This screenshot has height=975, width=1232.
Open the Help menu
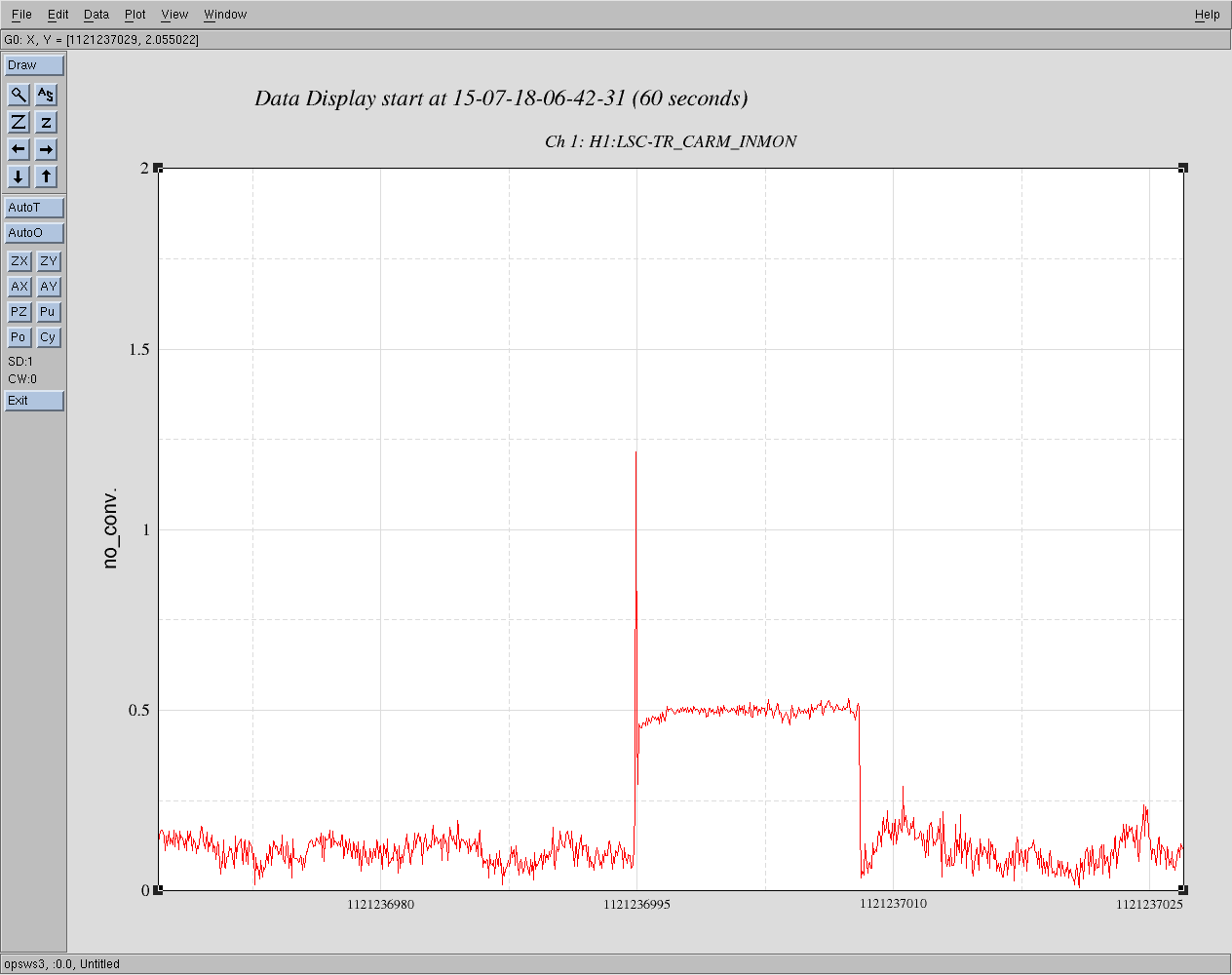pos(1208,15)
